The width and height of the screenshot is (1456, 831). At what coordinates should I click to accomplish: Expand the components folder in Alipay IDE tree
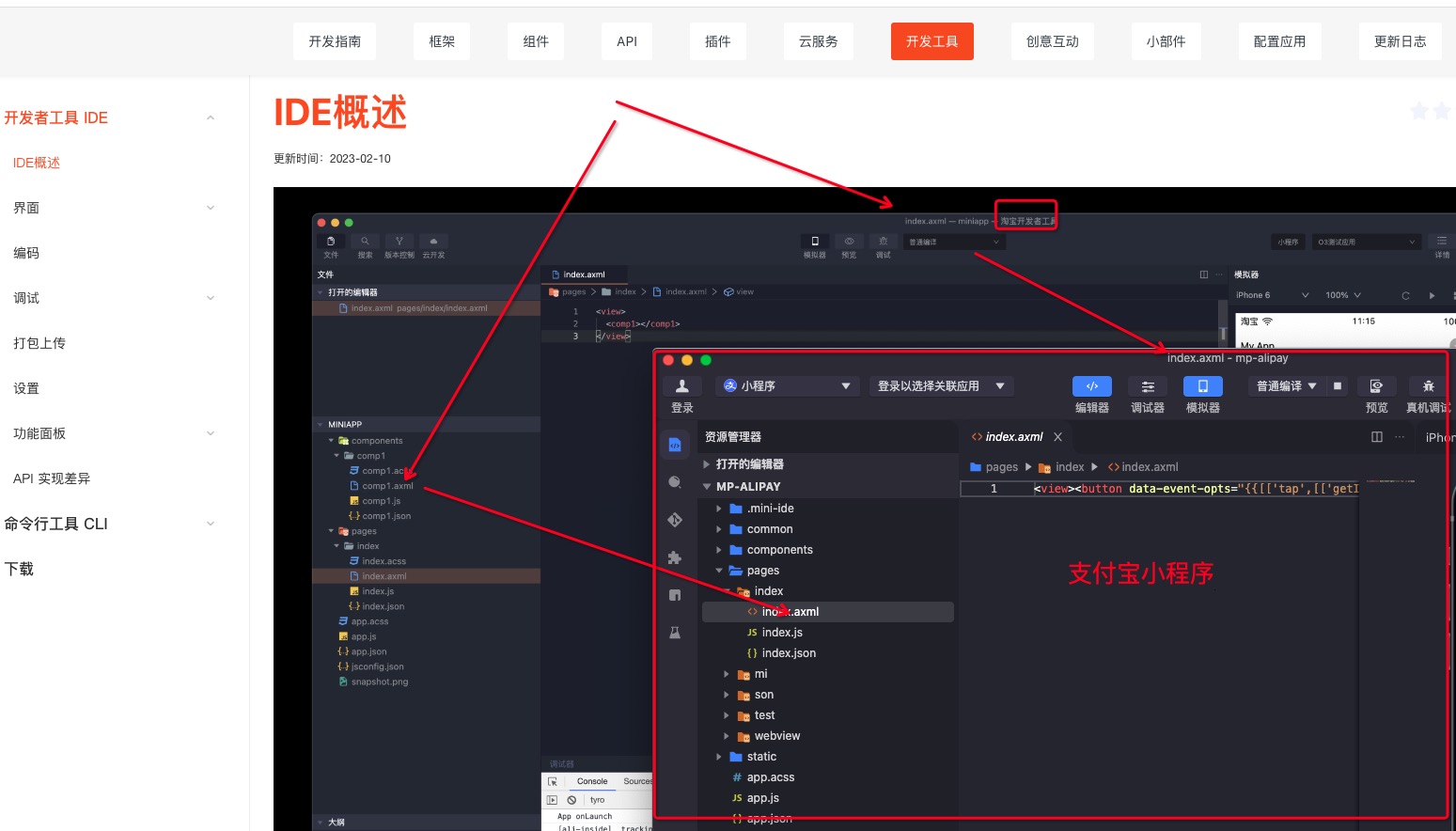(827, 550)
